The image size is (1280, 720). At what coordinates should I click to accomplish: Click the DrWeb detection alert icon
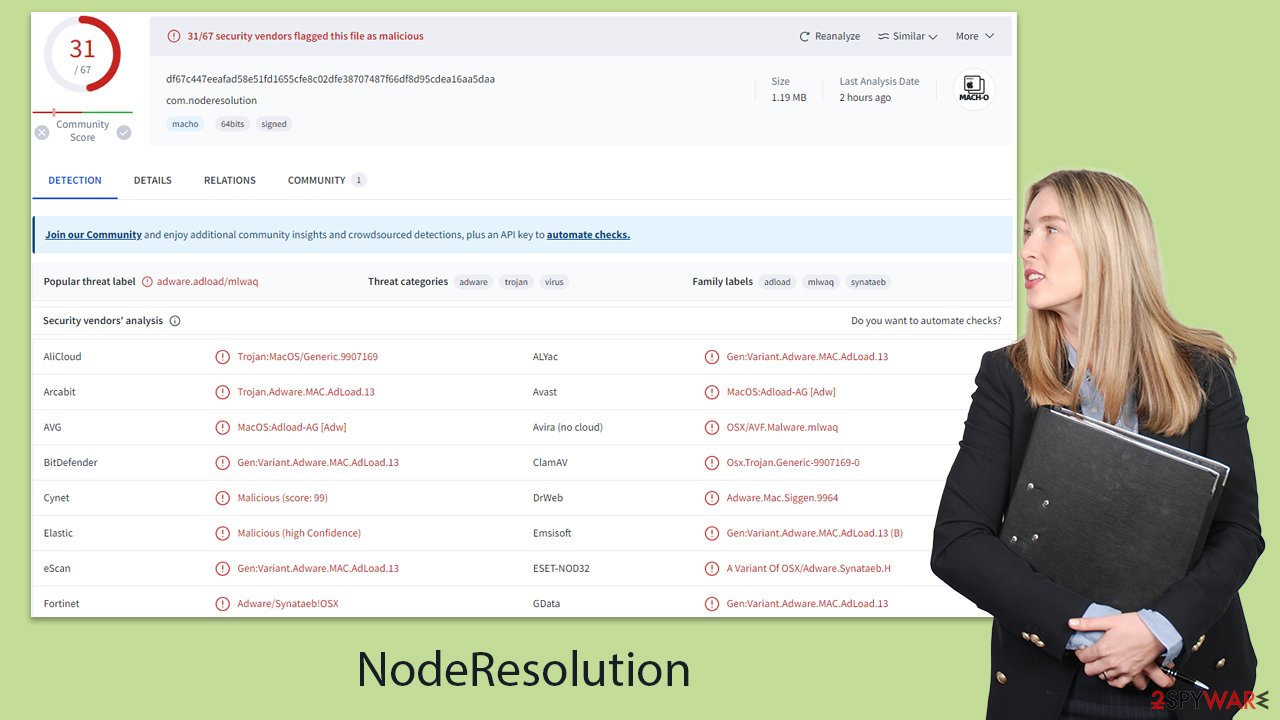pyautogui.click(x=712, y=498)
